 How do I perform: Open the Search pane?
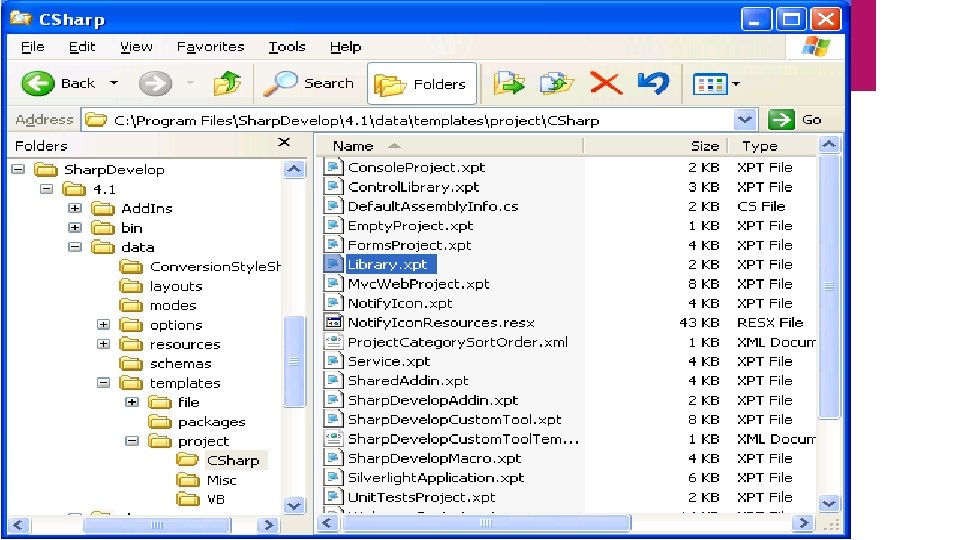coord(309,83)
